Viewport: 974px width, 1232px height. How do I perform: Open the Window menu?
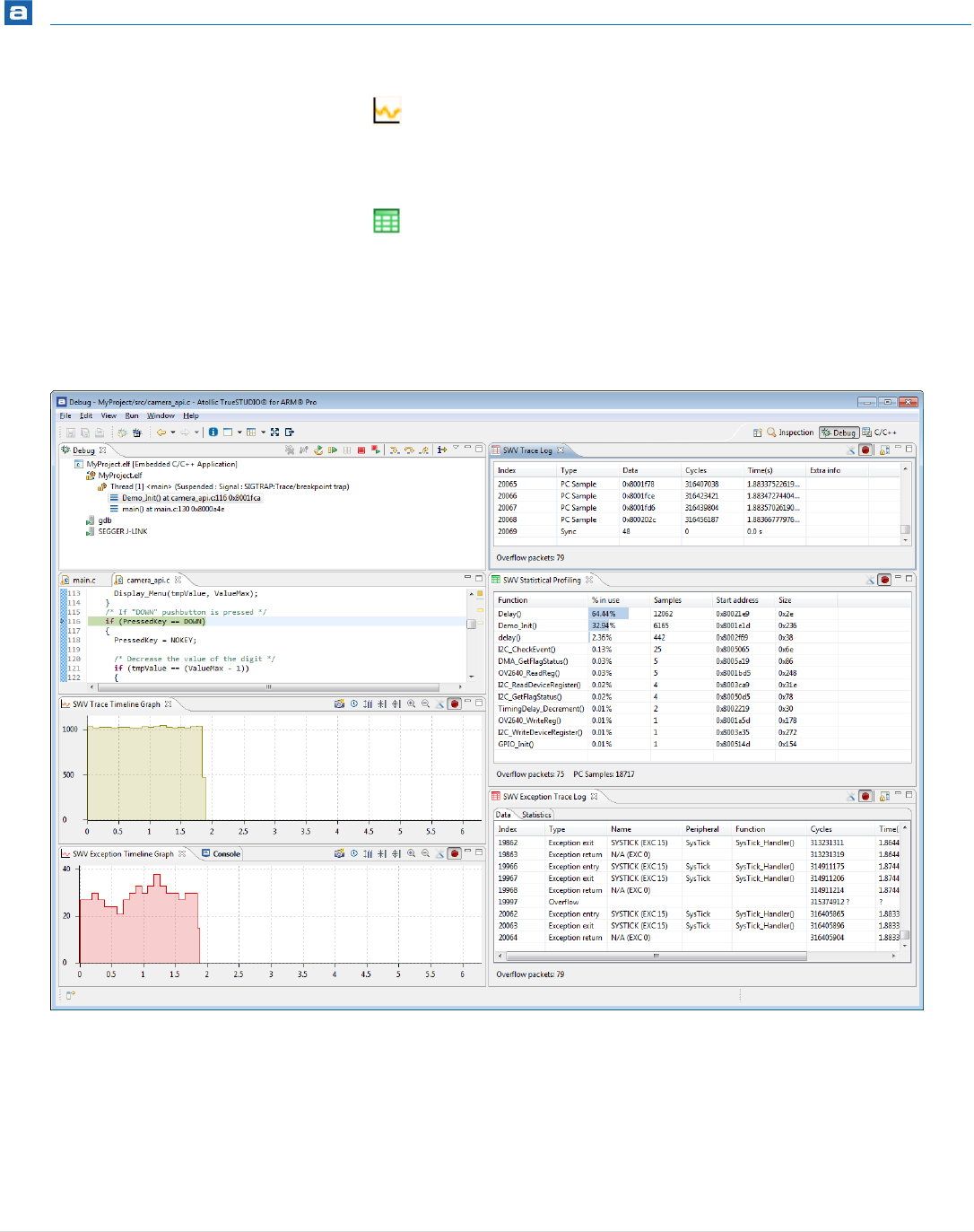161,415
